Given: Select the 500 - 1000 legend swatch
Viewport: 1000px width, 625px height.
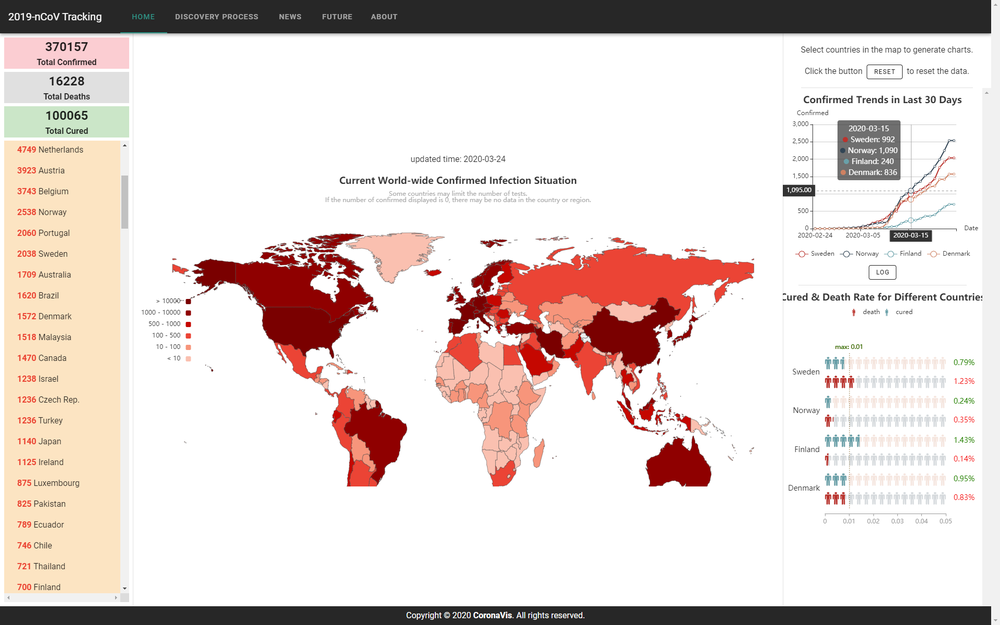Looking at the screenshot, I should [x=188, y=324].
